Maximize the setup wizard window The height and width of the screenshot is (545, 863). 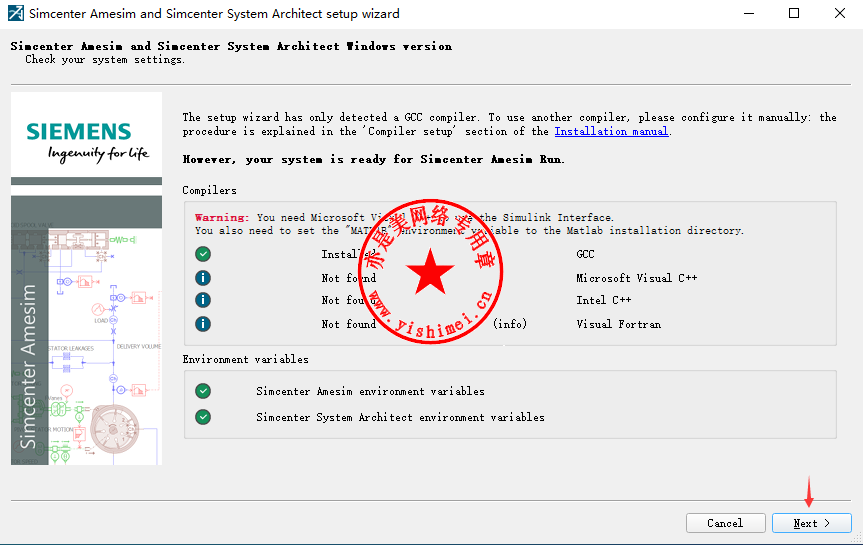point(794,13)
